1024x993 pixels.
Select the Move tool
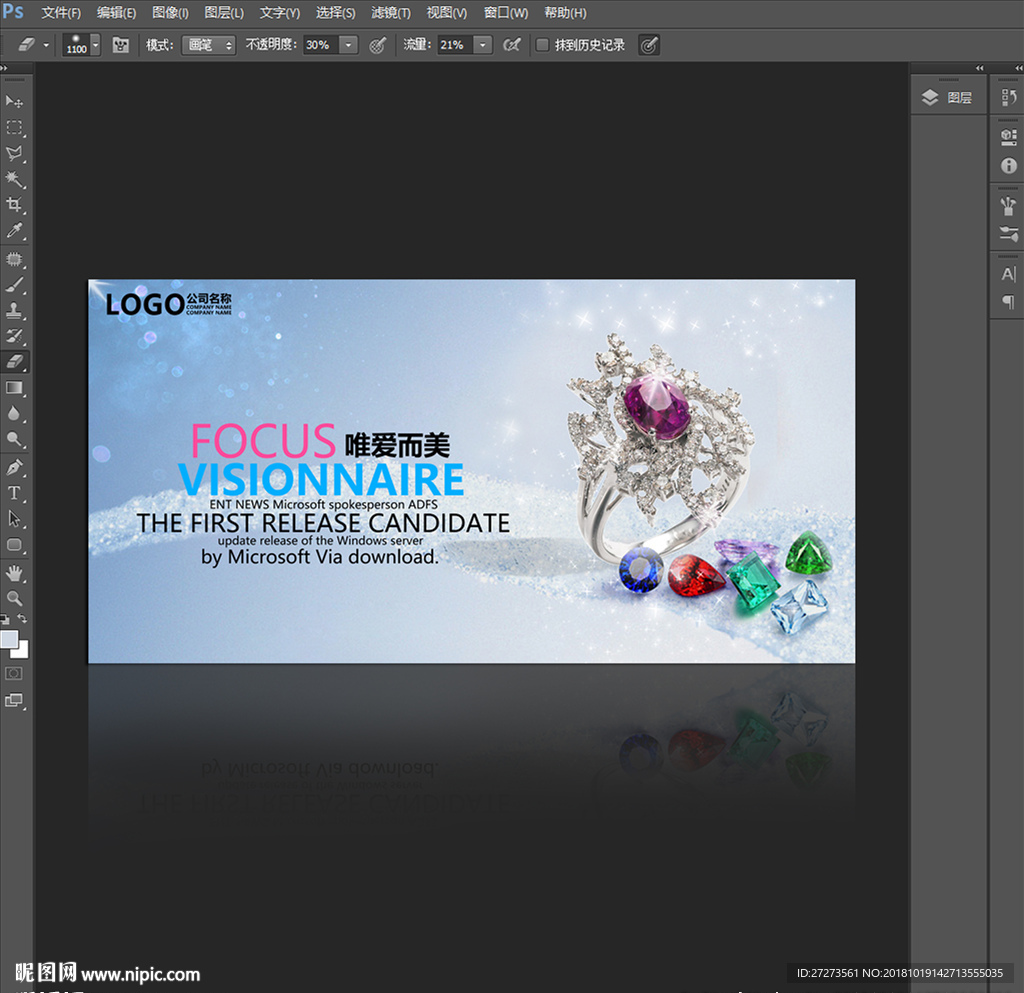click(15, 102)
